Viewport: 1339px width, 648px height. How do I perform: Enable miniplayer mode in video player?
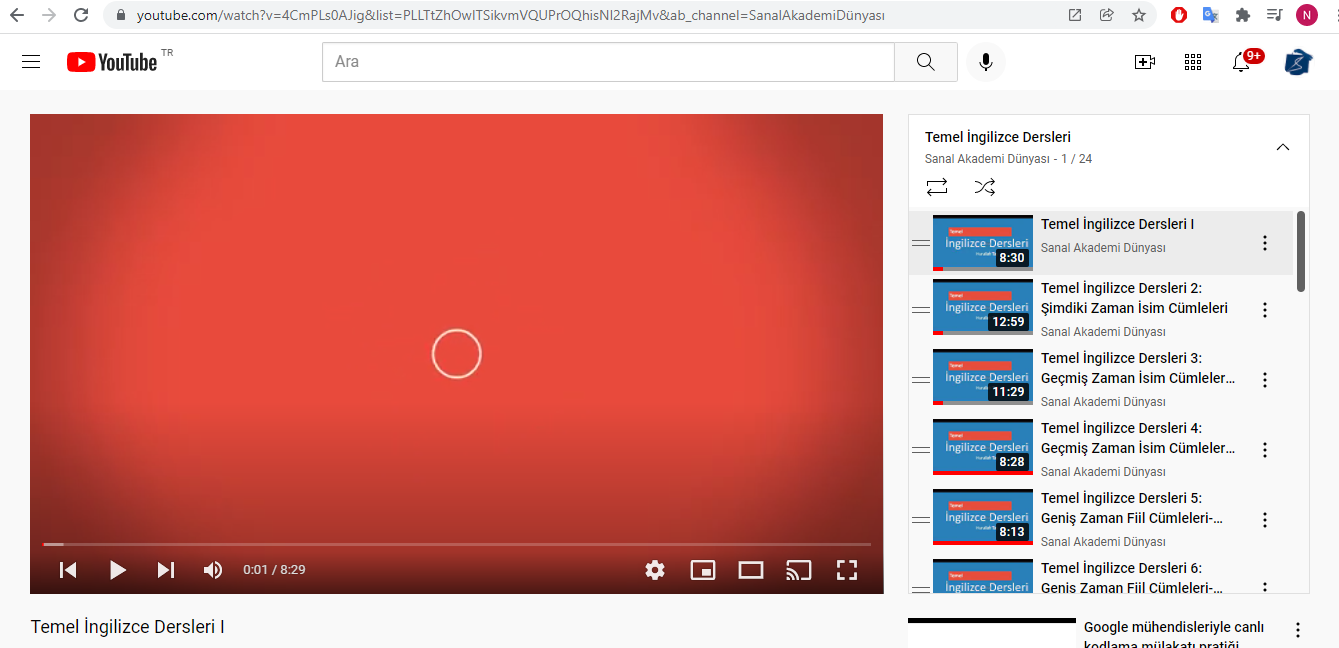click(x=703, y=570)
